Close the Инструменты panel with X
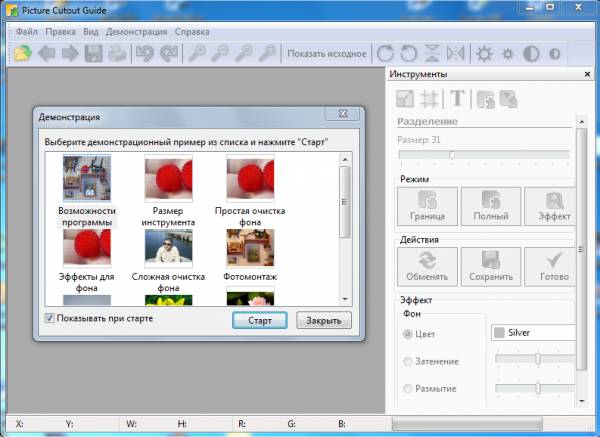 click(587, 74)
